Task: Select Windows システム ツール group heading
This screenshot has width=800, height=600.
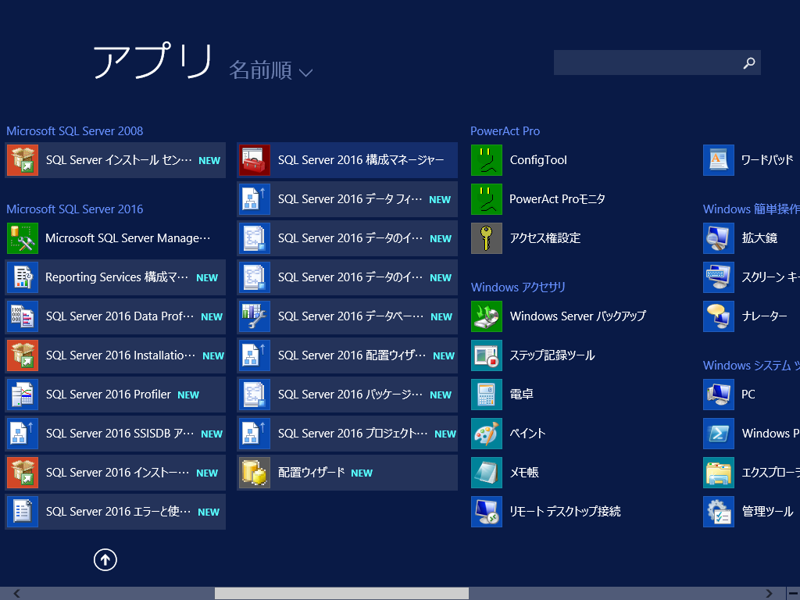Action: (751, 365)
